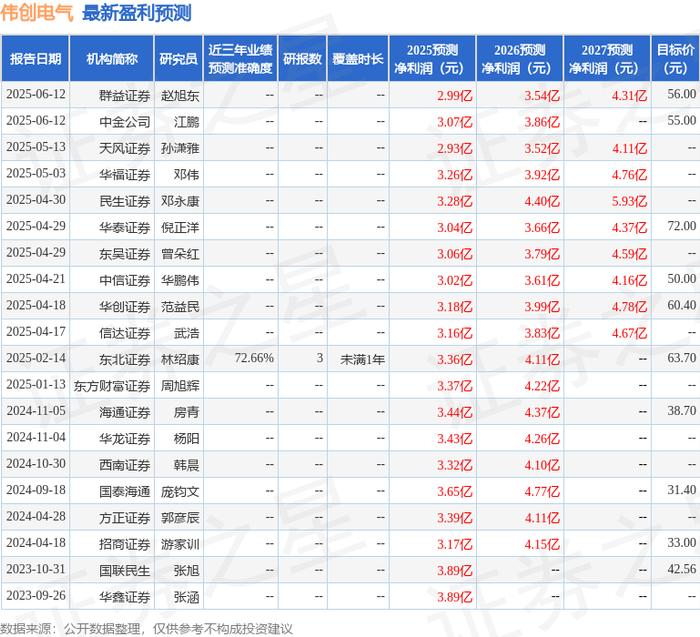Click target price 31.40
Image resolution: width=700 pixels, height=637 pixels.
pyautogui.click(x=682, y=490)
